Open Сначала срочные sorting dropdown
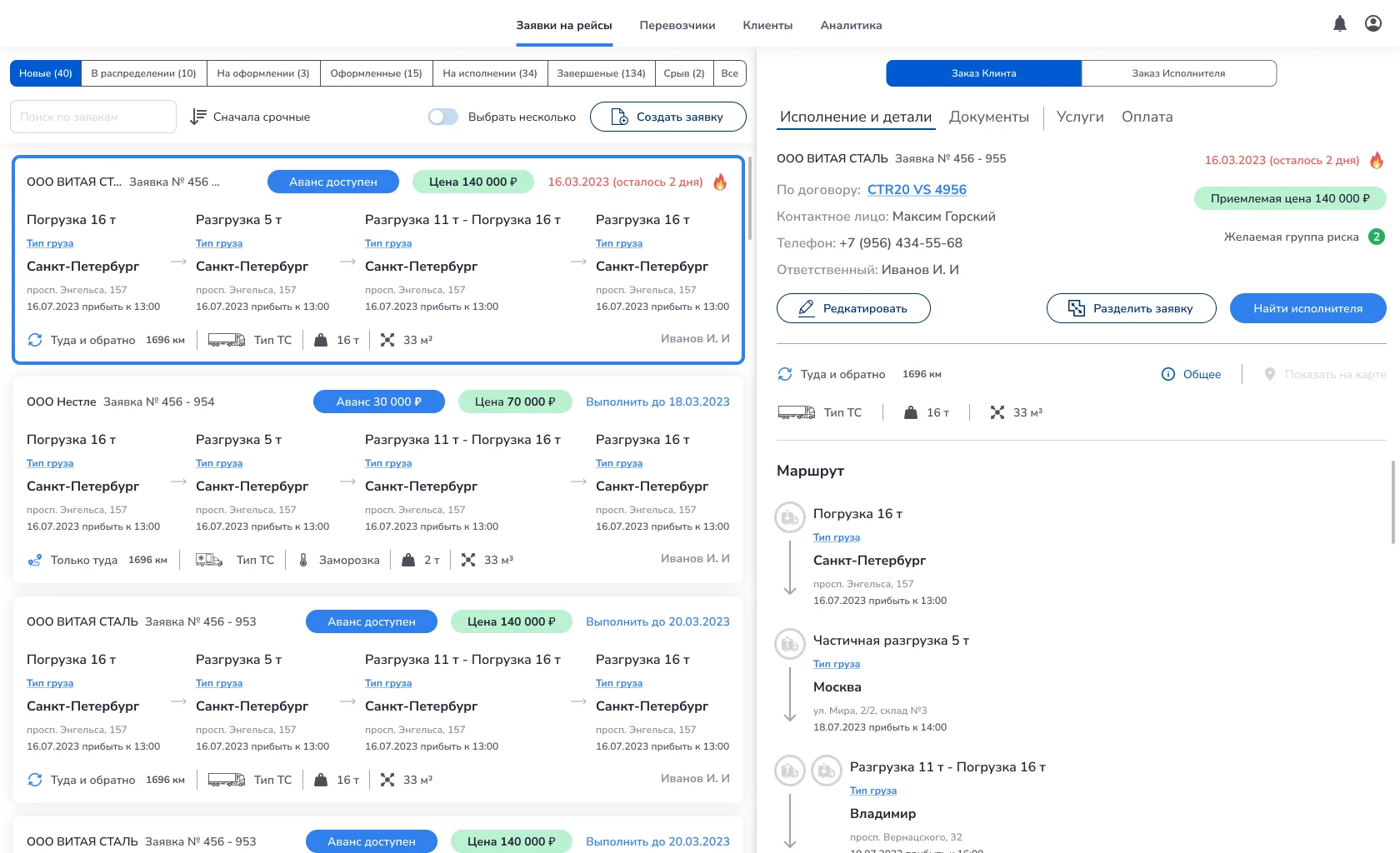The image size is (1400, 853). click(x=250, y=117)
